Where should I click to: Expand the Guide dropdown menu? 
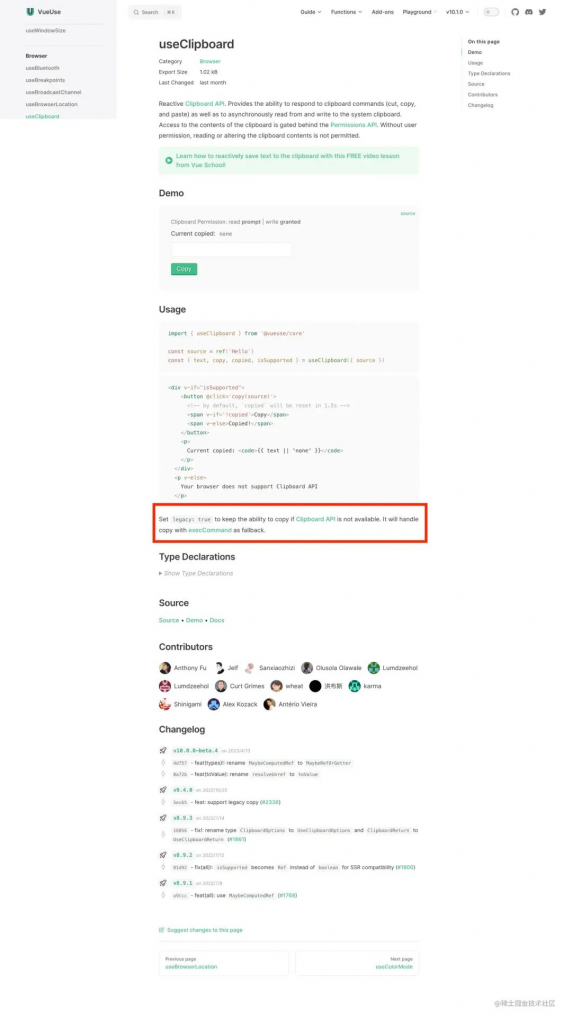[x=311, y=12]
